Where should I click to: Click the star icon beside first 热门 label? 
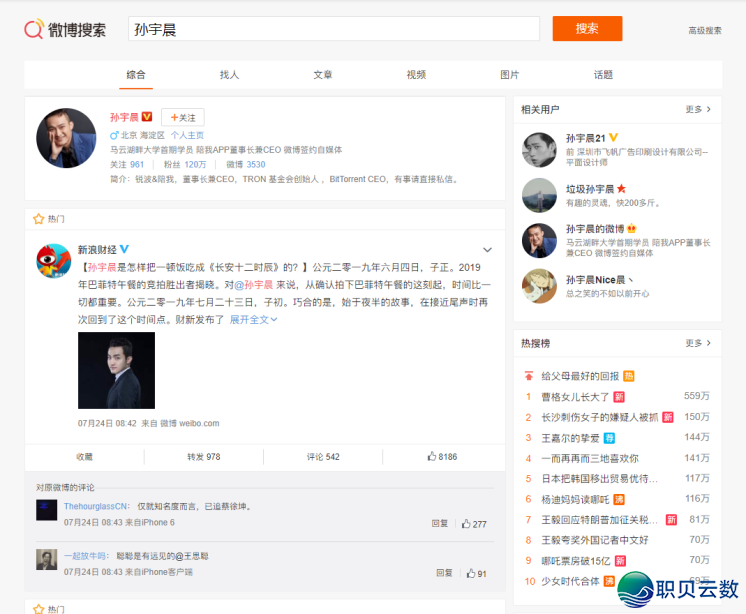tap(38, 219)
